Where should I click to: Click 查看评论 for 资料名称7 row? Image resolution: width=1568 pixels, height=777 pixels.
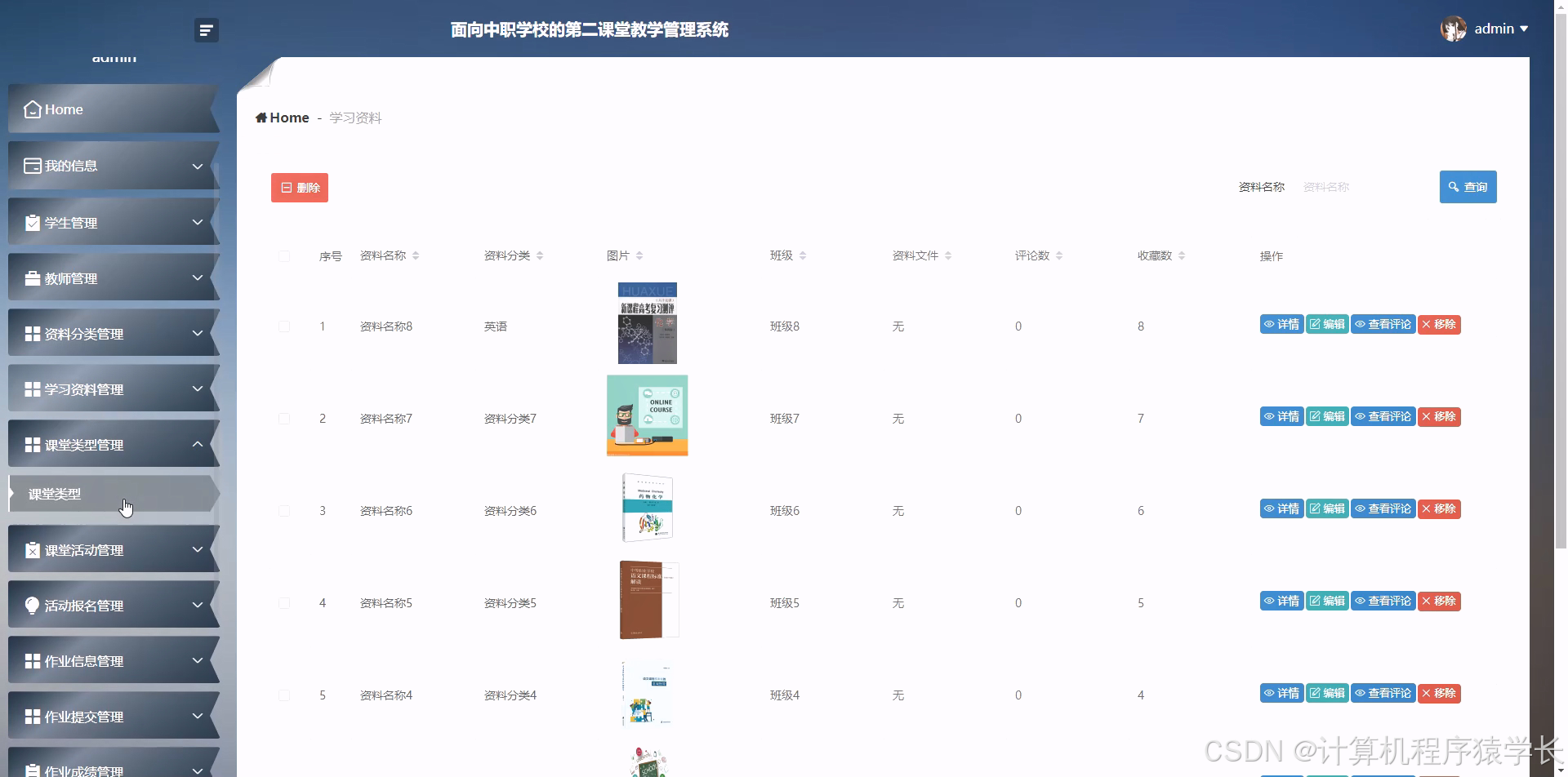click(1383, 417)
